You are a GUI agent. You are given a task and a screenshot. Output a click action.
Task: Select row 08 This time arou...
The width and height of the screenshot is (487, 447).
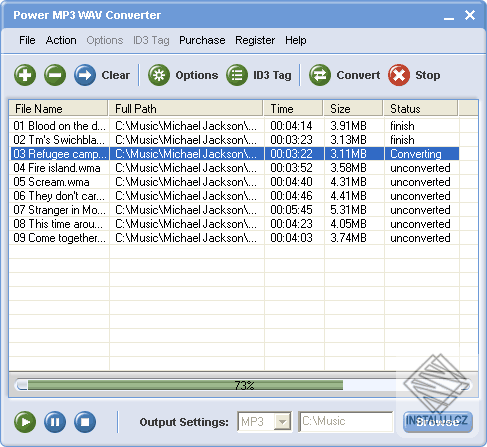235,224
